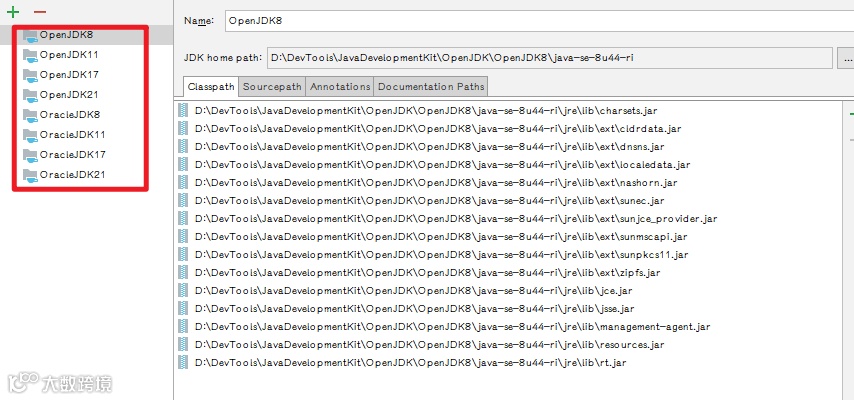The height and width of the screenshot is (400, 854).
Task: Click the archive icon beside localedata.jar
Action: click(183, 164)
